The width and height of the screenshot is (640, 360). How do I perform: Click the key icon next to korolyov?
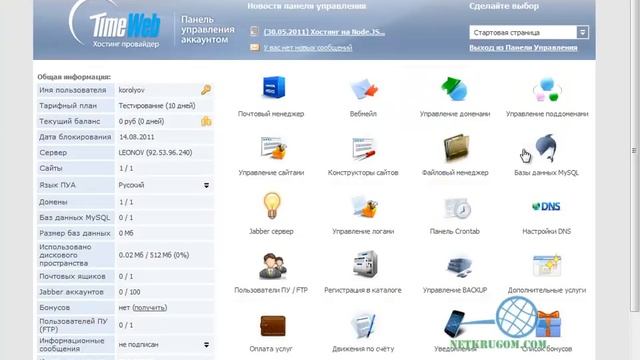(206, 90)
